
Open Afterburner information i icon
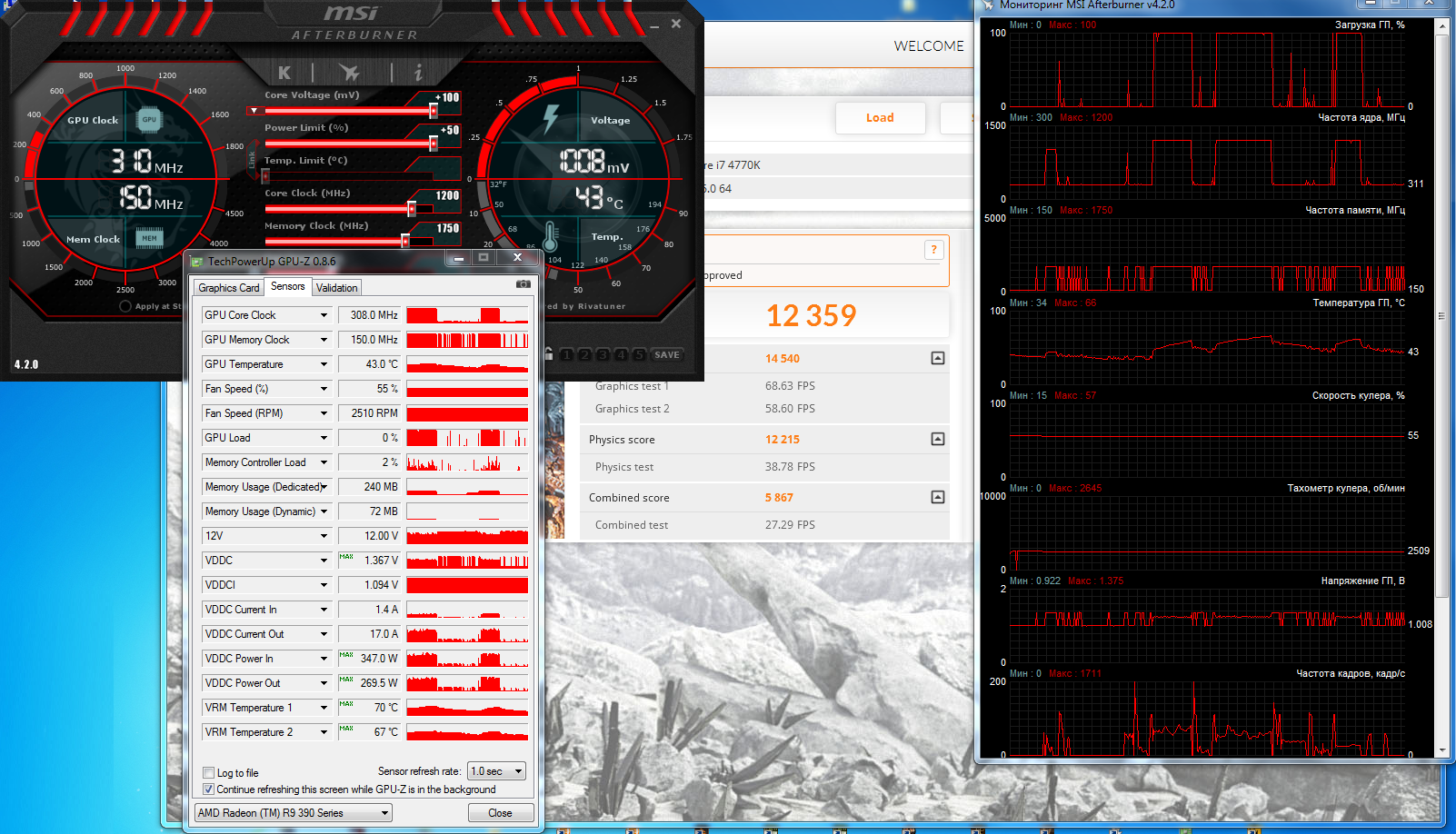418,72
